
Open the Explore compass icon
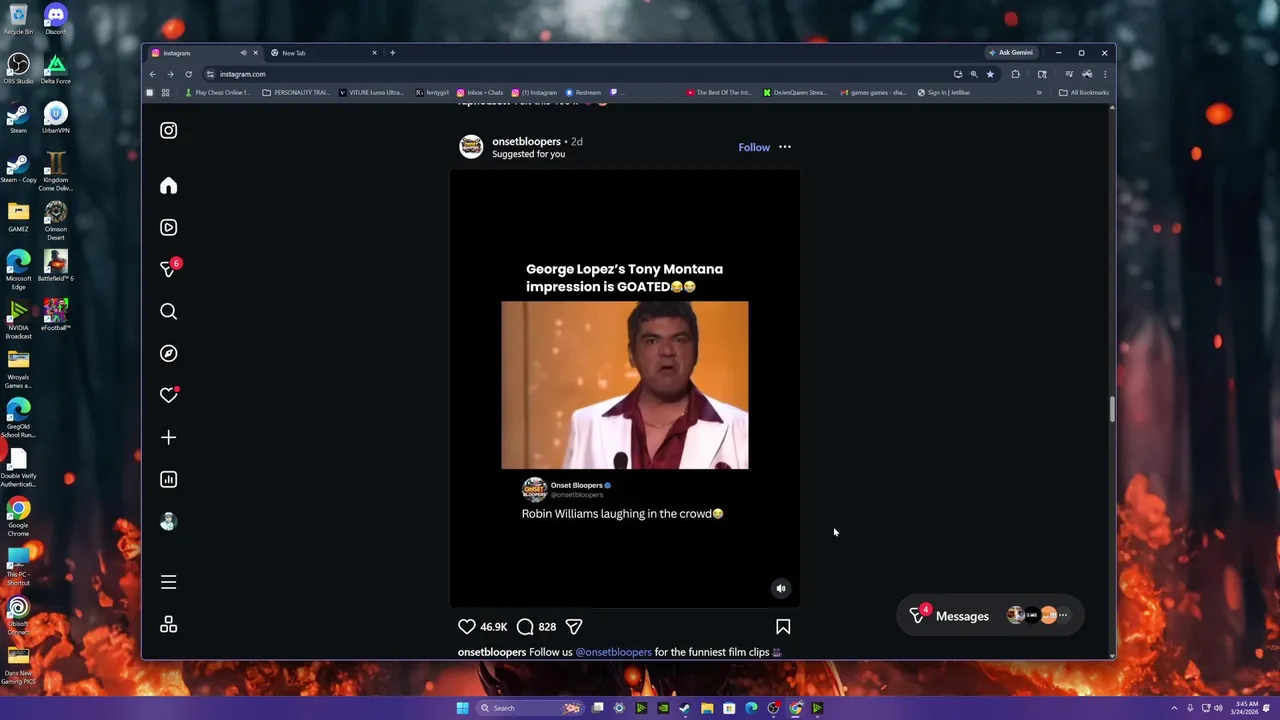click(x=168, y=353)
